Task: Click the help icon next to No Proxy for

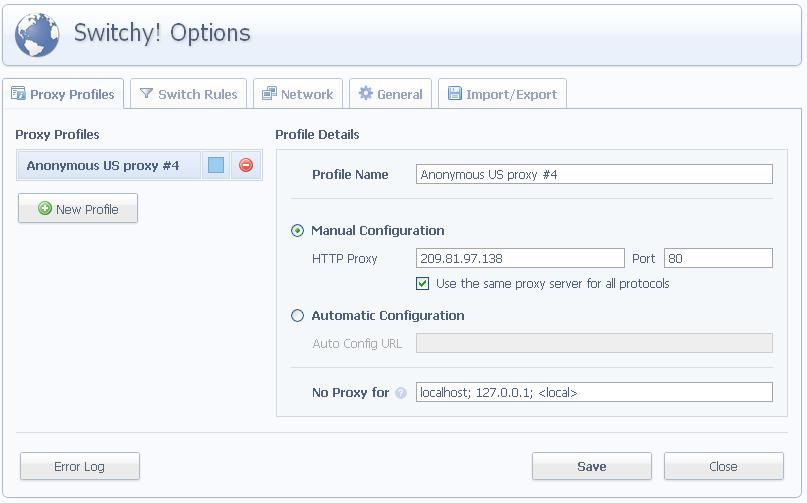Action: point(401,393)
